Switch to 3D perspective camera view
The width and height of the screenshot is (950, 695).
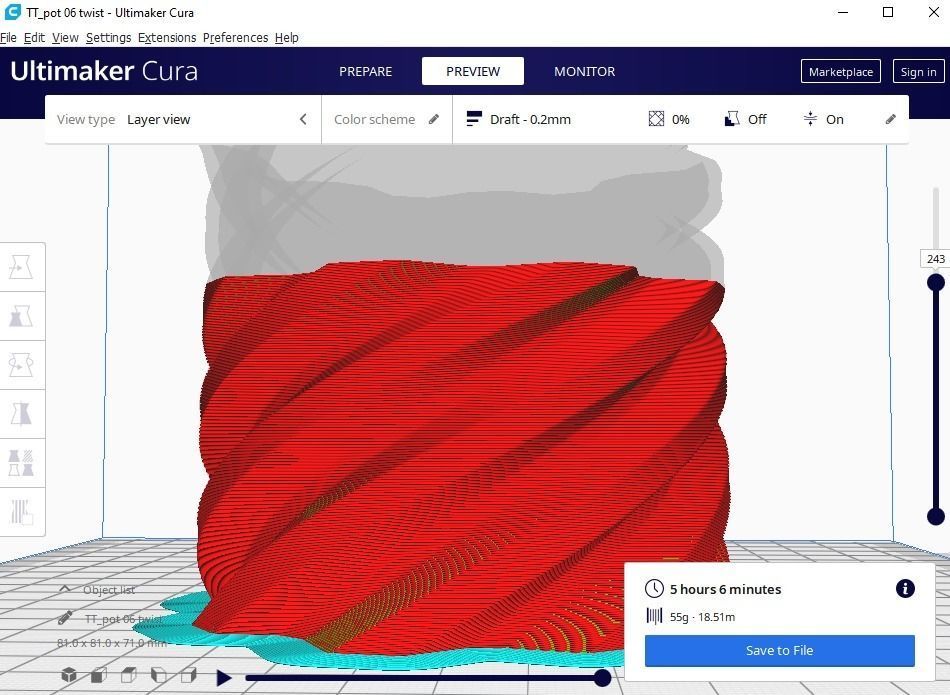pyautogui.click(x=68, y=675)
